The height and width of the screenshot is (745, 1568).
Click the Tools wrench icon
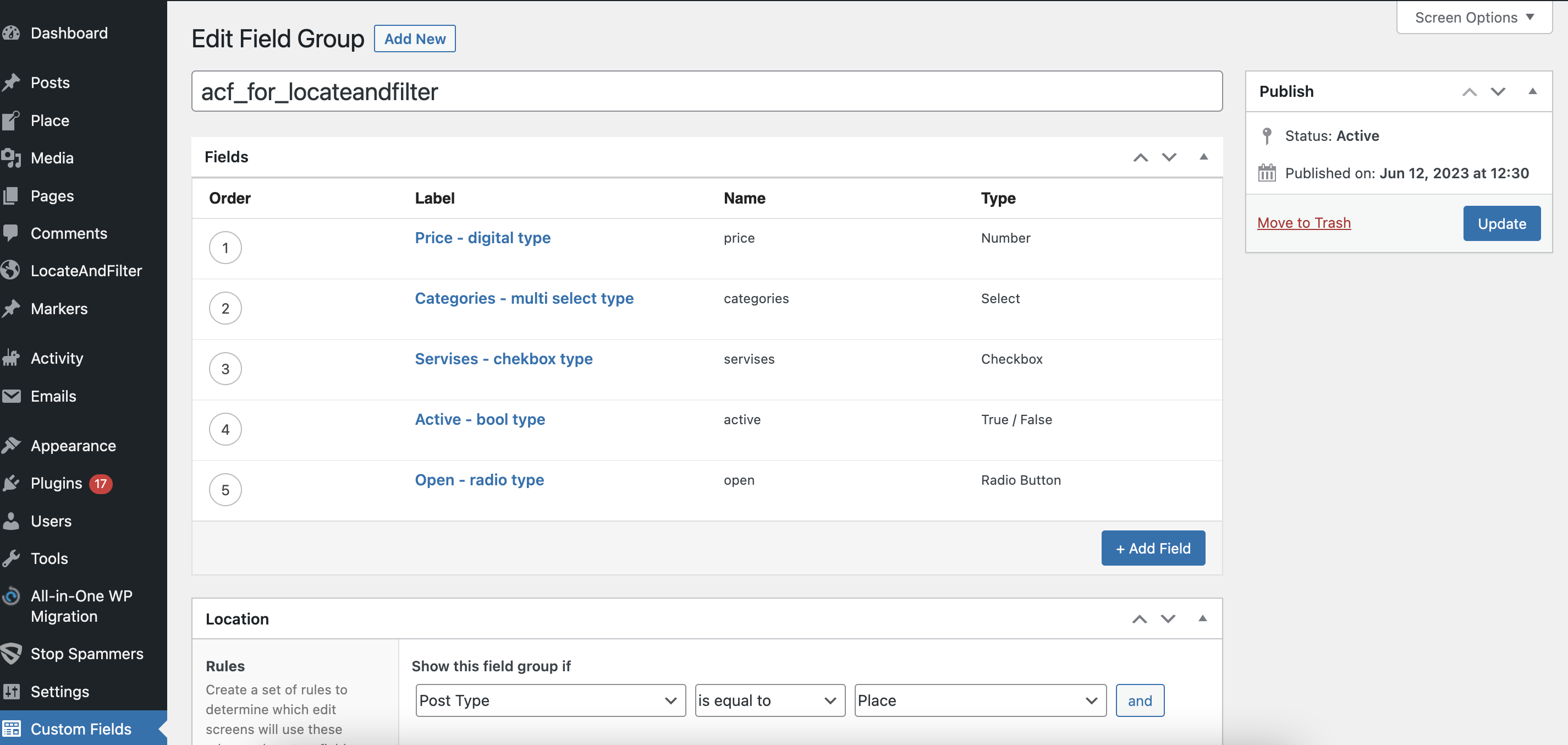pos(12,558)
